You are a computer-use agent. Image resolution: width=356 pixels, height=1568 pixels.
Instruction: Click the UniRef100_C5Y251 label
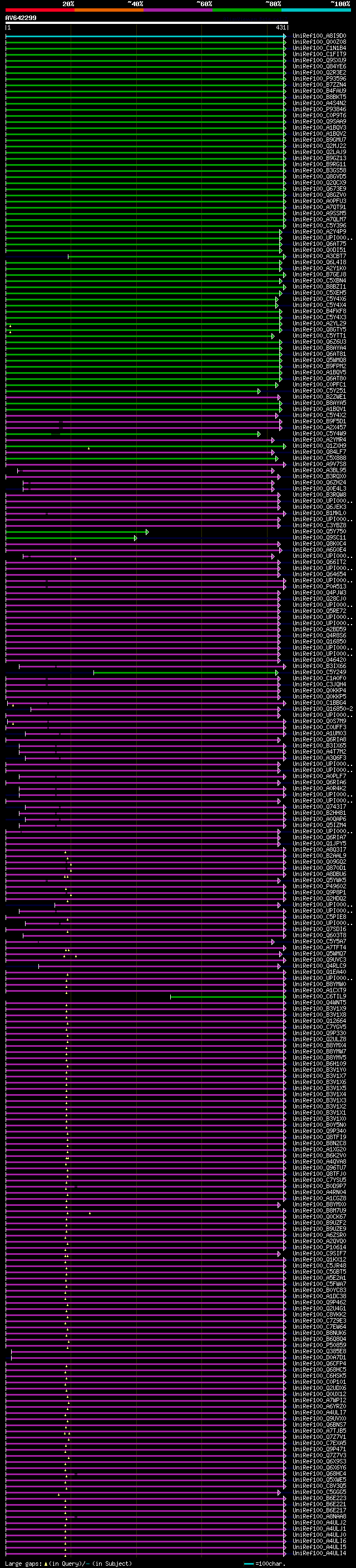319,391
